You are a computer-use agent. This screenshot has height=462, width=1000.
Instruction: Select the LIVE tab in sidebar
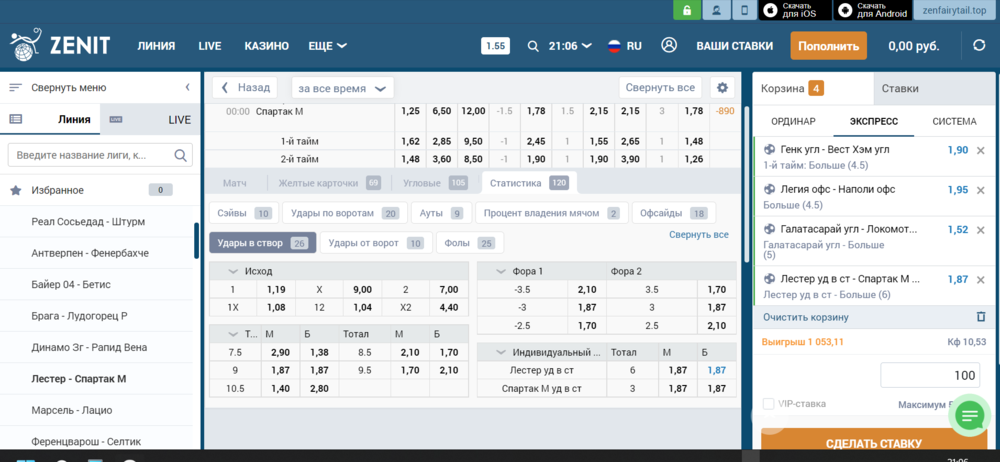coord(150,119)
